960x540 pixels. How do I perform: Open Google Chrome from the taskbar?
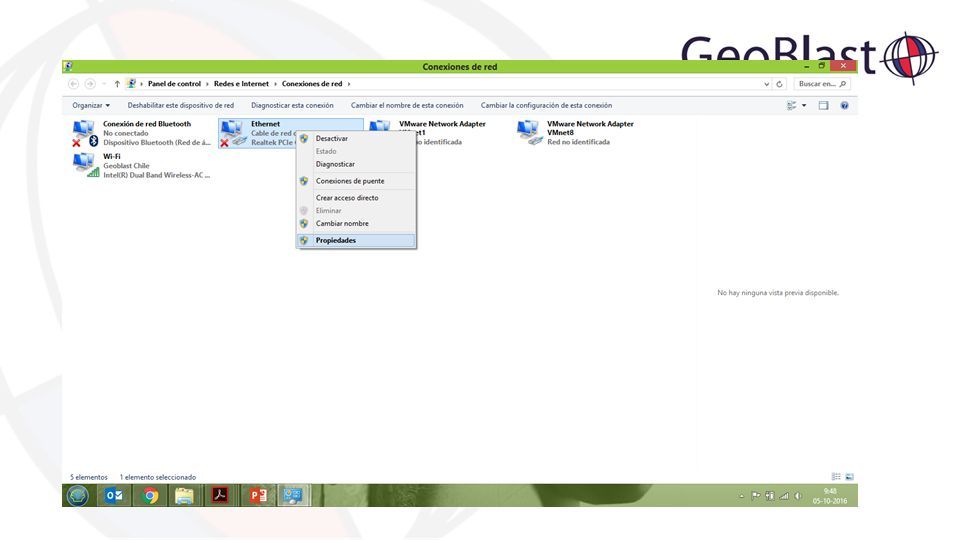pyautogui.click(x=150, y=495)
